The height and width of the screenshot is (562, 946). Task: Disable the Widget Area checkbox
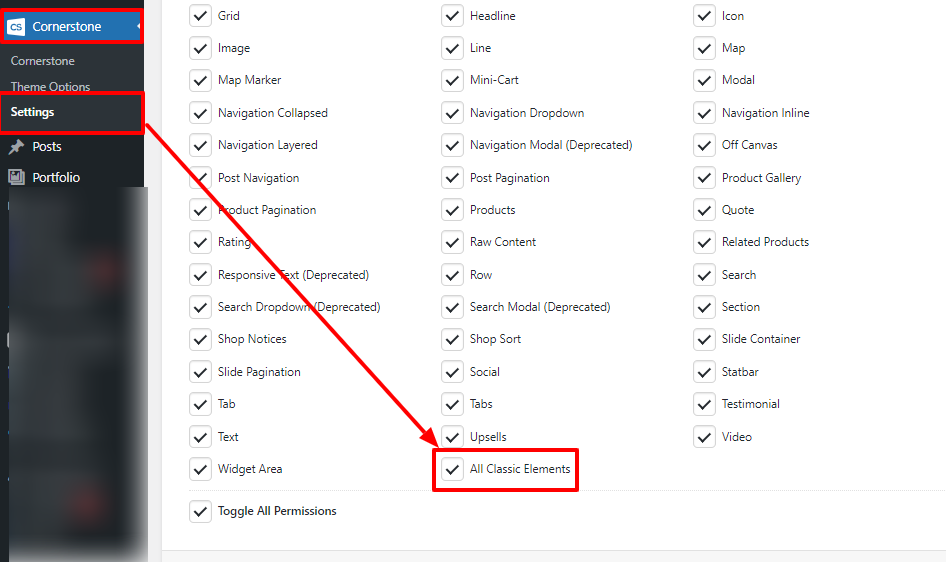tap(201, 469)
